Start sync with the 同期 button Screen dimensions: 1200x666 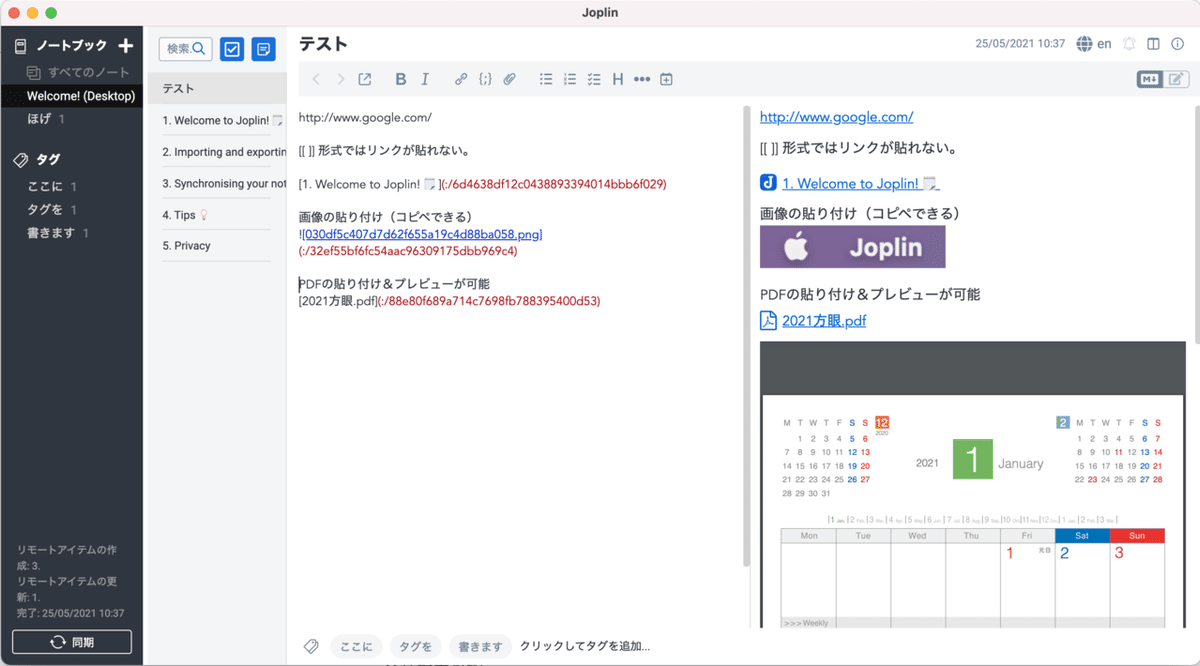pyautogui.click(x=72, y=642)
